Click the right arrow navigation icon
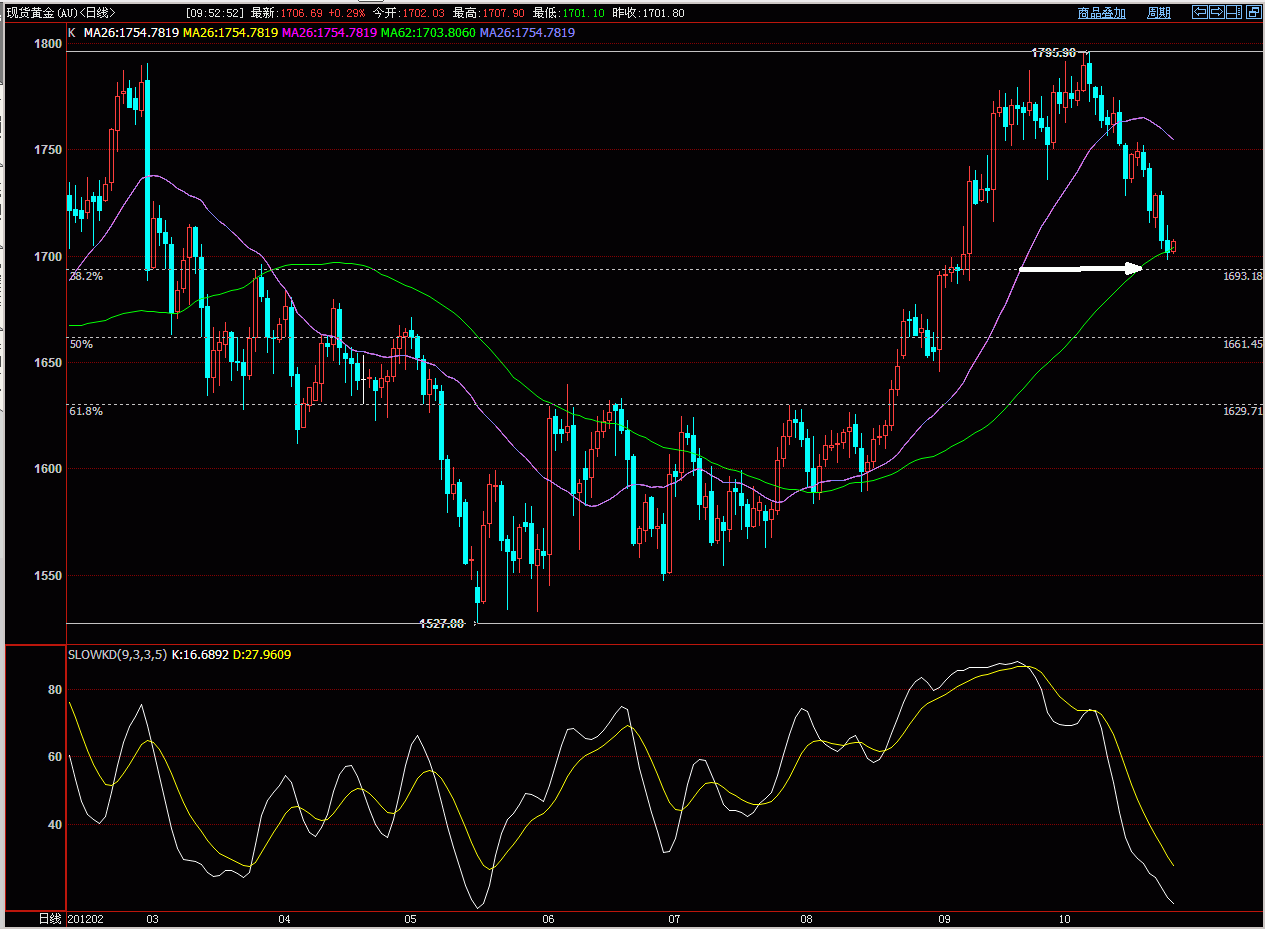Image resolution: width=1265 pixels, height=929 pixels. click(x=1217, y=12)
